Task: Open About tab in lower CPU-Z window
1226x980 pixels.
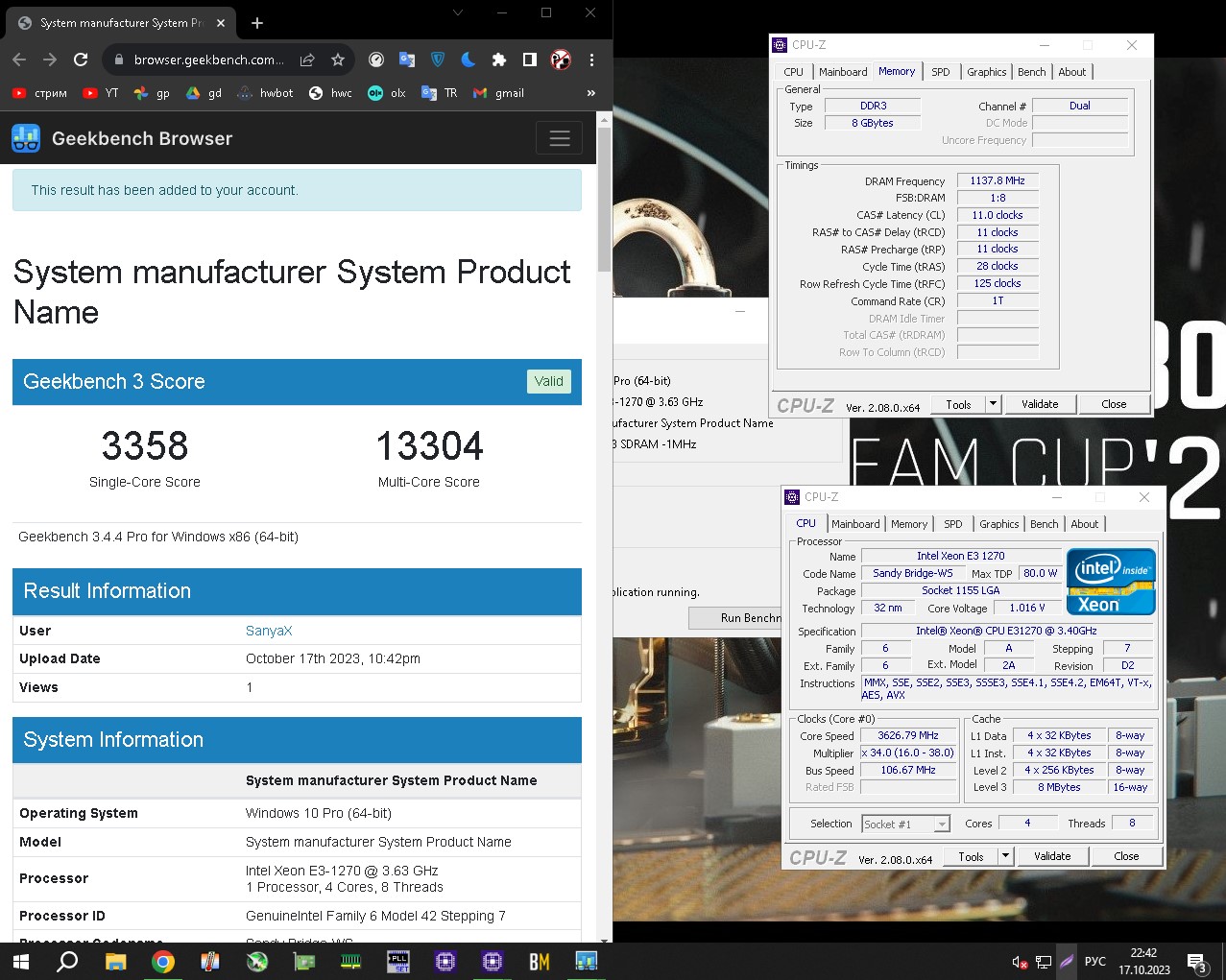Action: [x=1085, y=524]
